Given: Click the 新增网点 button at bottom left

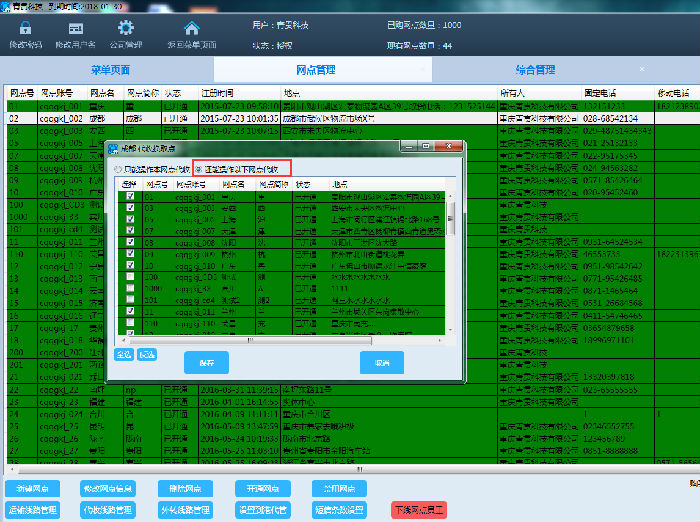Looking at the screenshot, I should click(x=32, y=489).
